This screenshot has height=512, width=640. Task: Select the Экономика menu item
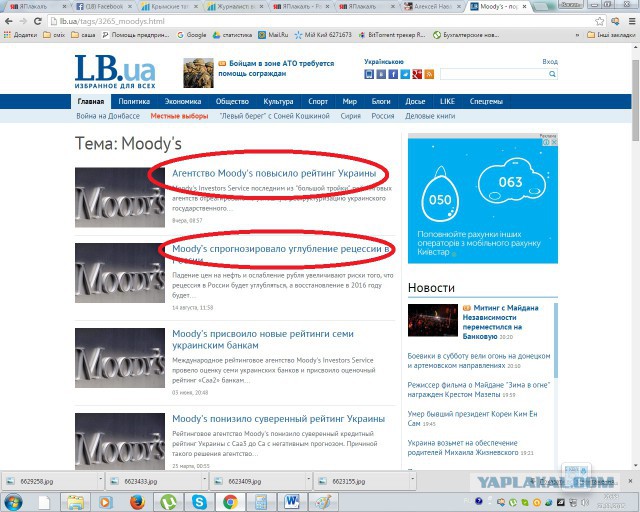tap(183, 102)
